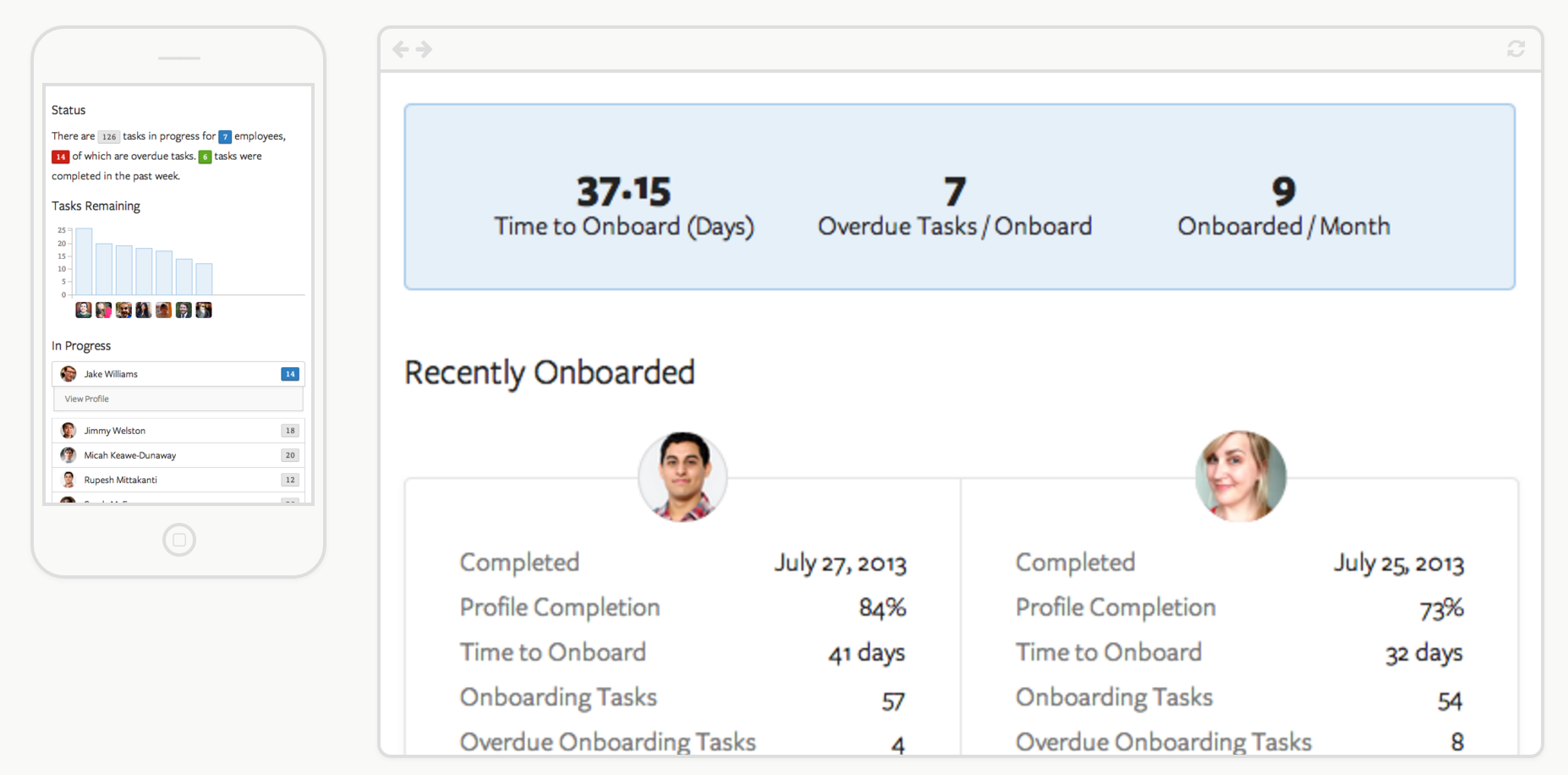Screen dimensions: 1568x775
Task: Click the blue employees count badge
Action: tap(225, 137)
